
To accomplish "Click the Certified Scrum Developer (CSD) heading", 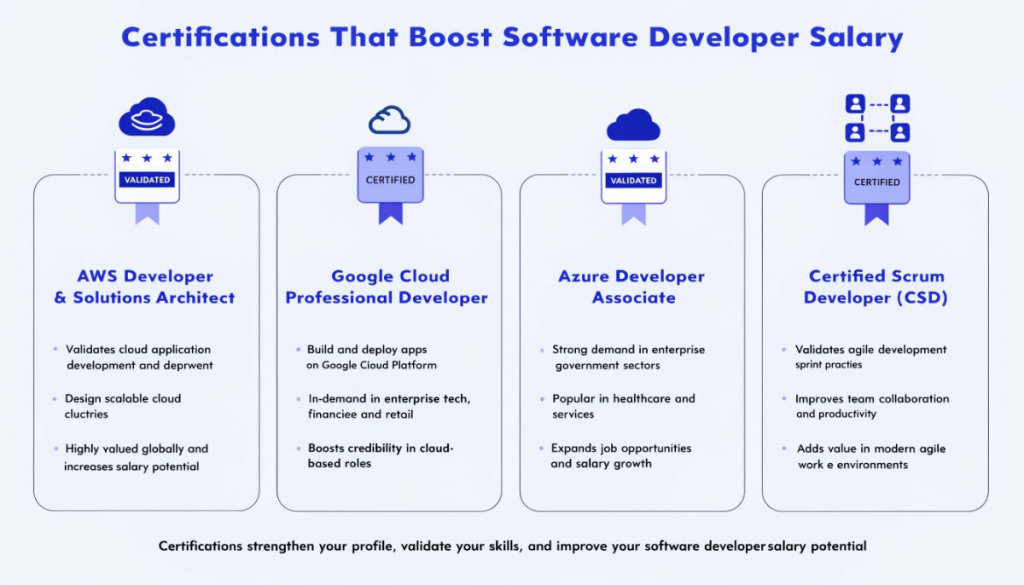I will tap(876, 287).
